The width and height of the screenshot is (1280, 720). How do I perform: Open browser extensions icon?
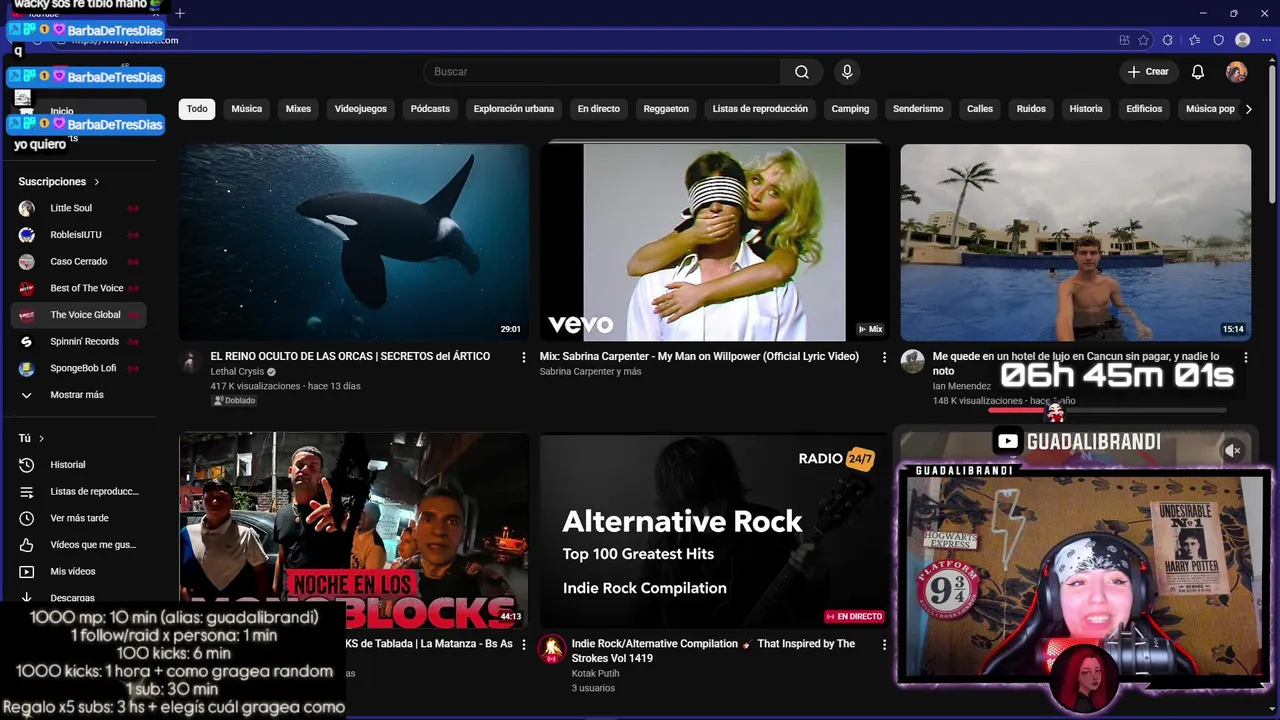1168,40
